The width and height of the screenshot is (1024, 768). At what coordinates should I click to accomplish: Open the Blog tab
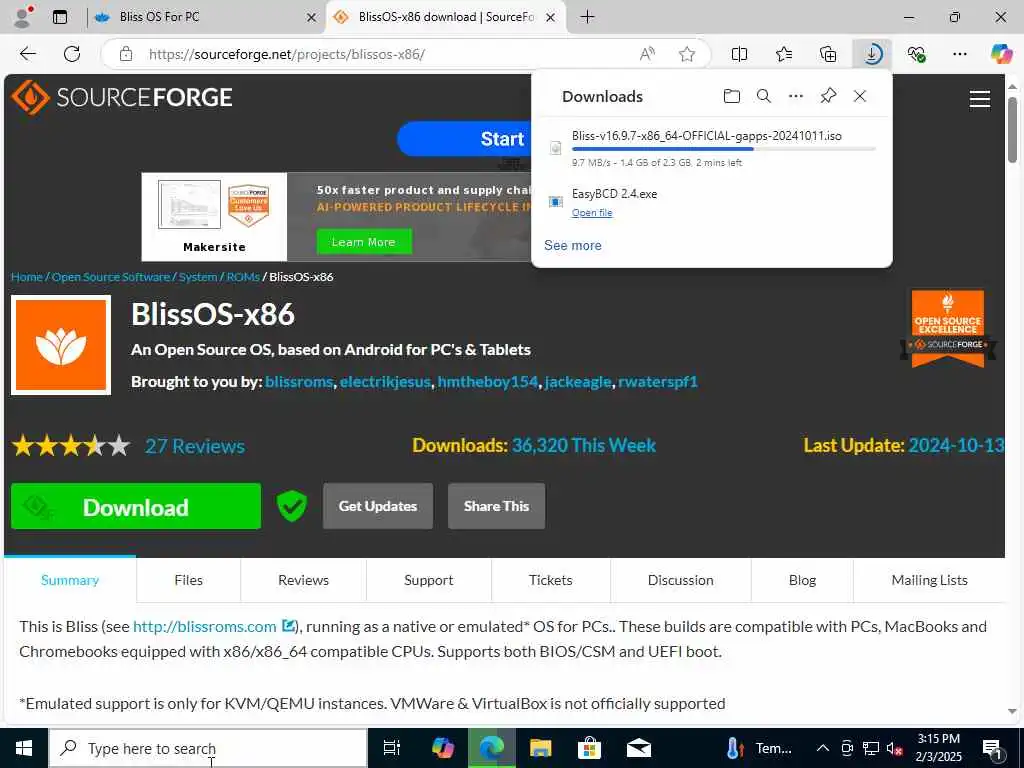[802, 580]
